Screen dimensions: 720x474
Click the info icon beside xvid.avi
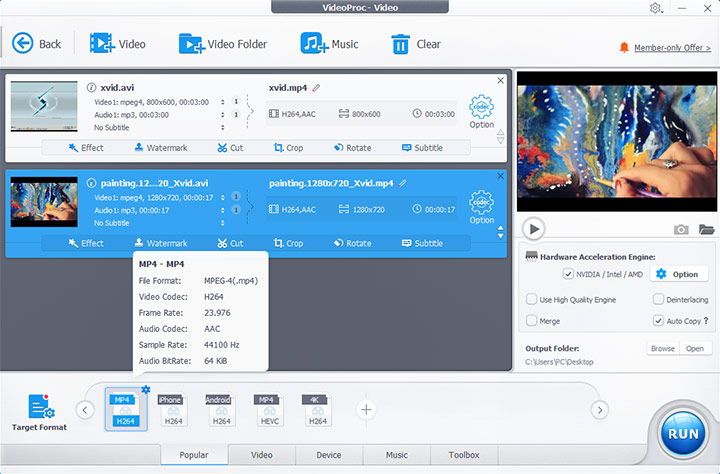coord(91,87)
